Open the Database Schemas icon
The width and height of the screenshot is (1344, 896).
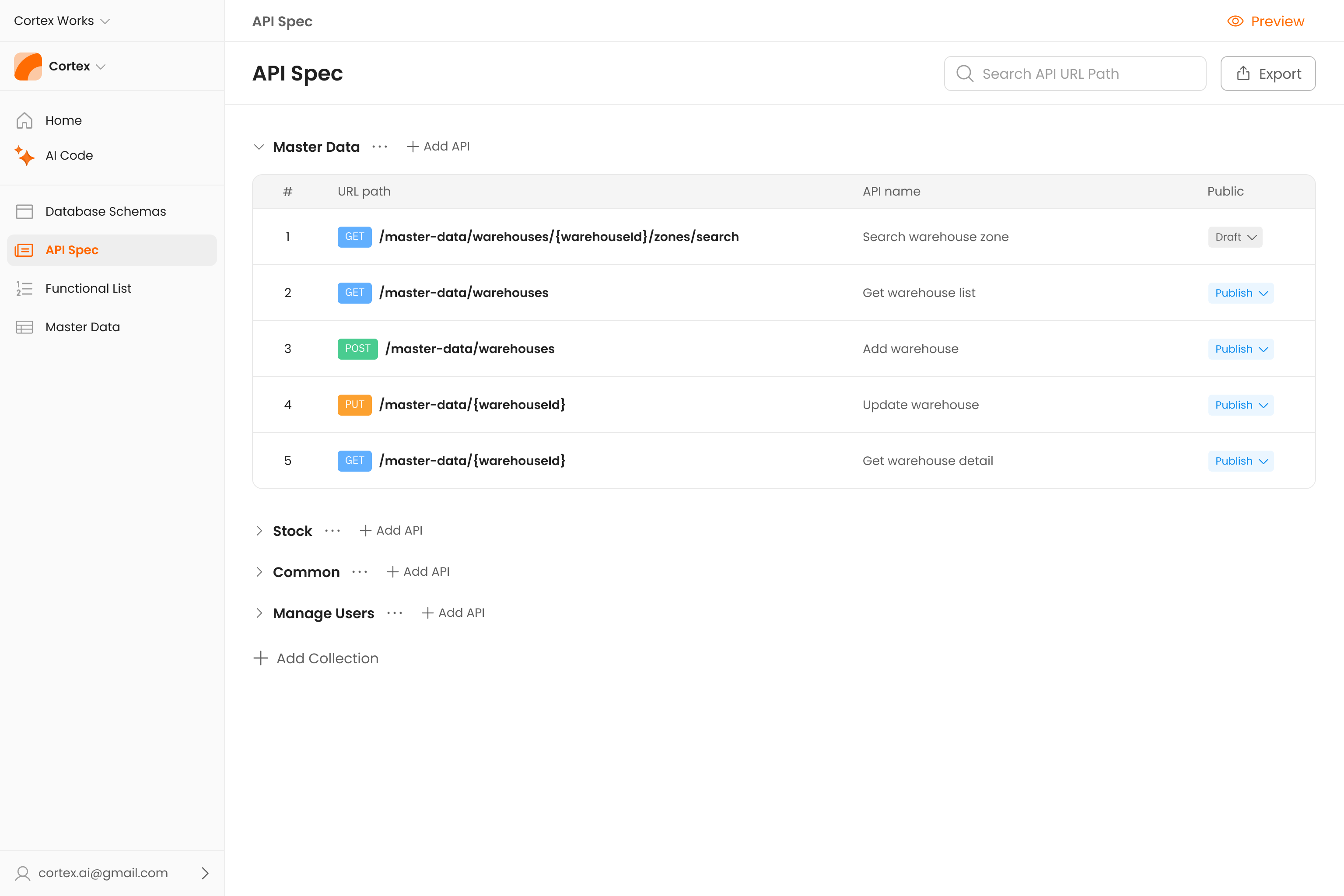tap(24, 211)
